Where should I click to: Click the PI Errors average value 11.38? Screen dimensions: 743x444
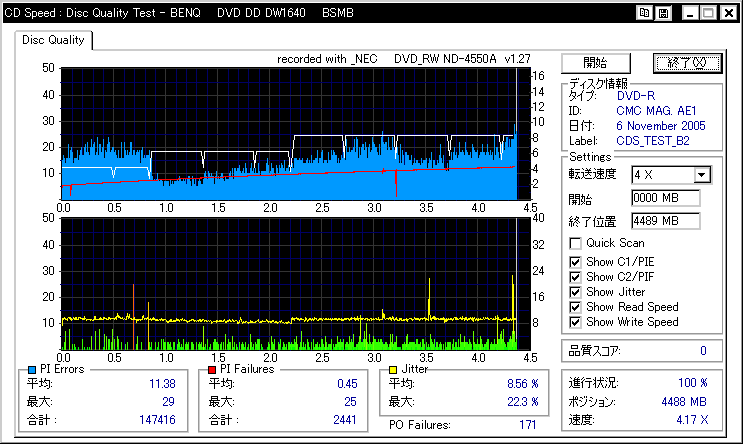click(162, 384)
